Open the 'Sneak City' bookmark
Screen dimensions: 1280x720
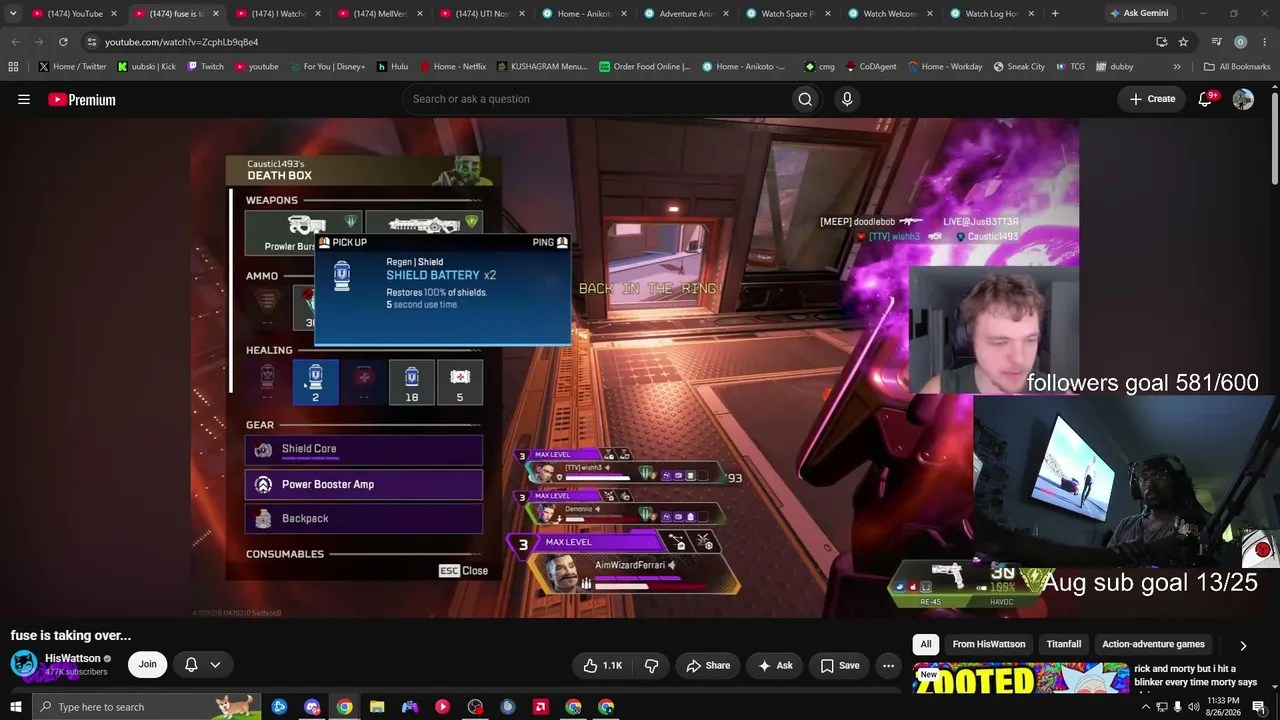(x=1019, y=67)
